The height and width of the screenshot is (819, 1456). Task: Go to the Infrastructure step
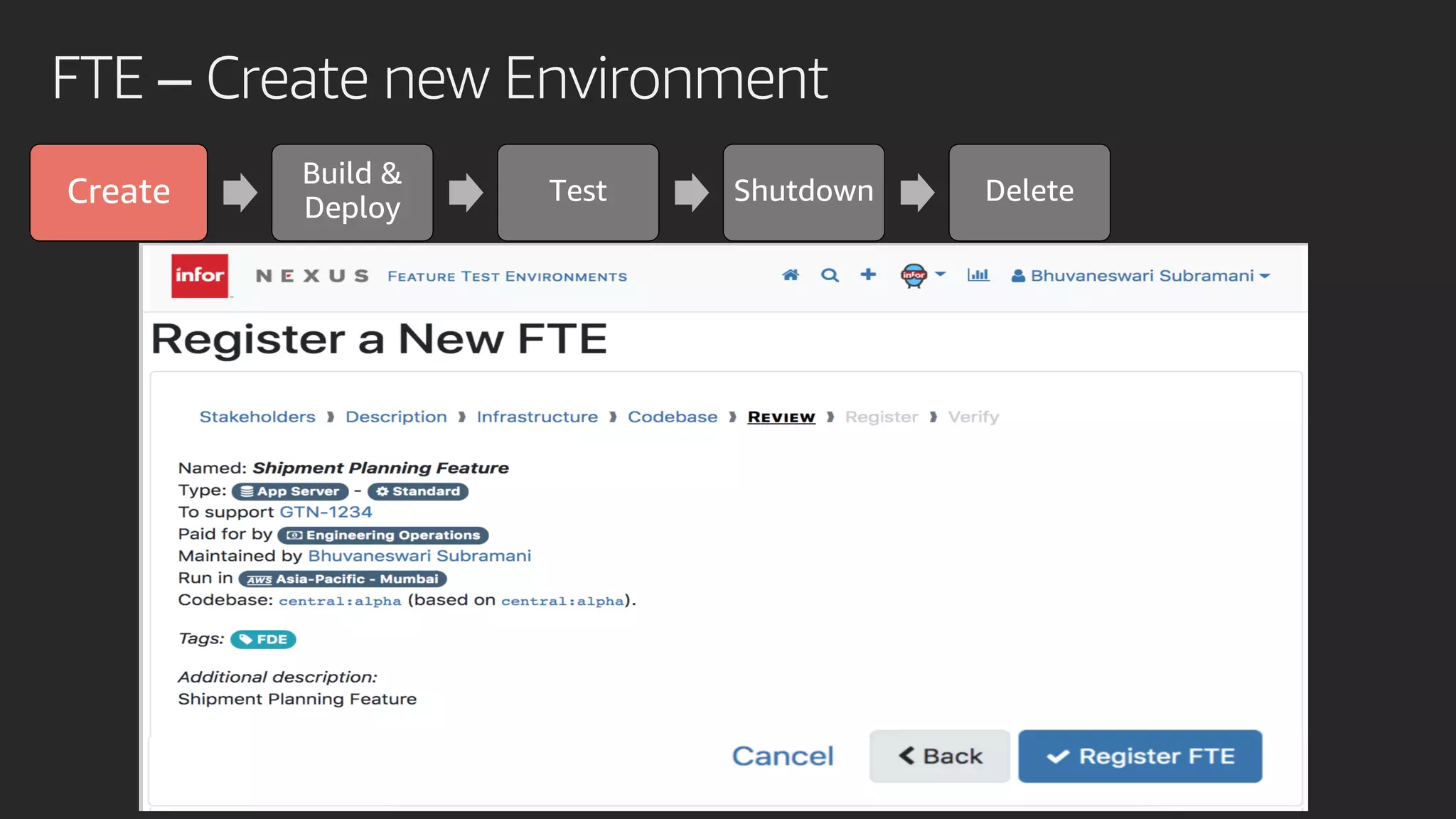click(x=537, y=417)
